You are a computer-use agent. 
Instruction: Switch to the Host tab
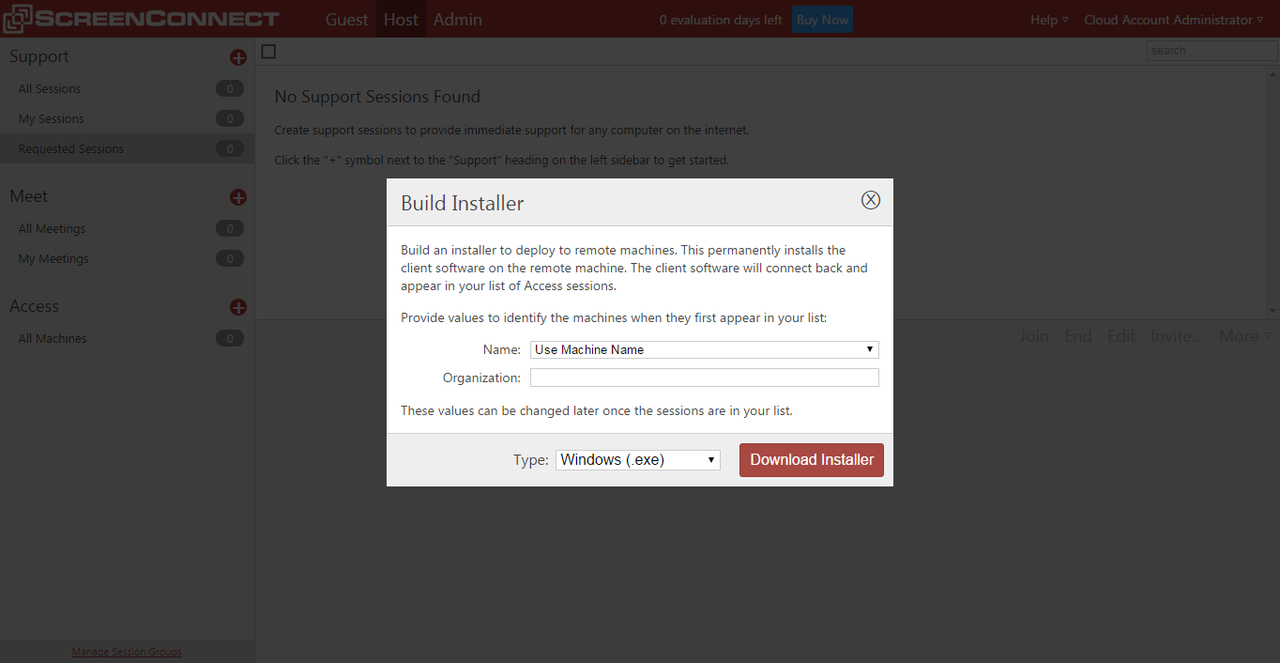click(401, 19)
